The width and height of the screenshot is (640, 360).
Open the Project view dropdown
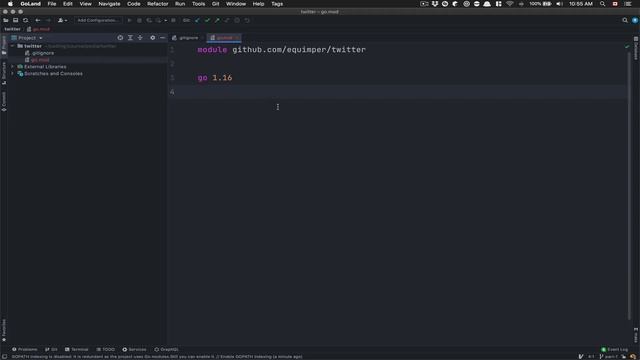click(x=27, y=38)
